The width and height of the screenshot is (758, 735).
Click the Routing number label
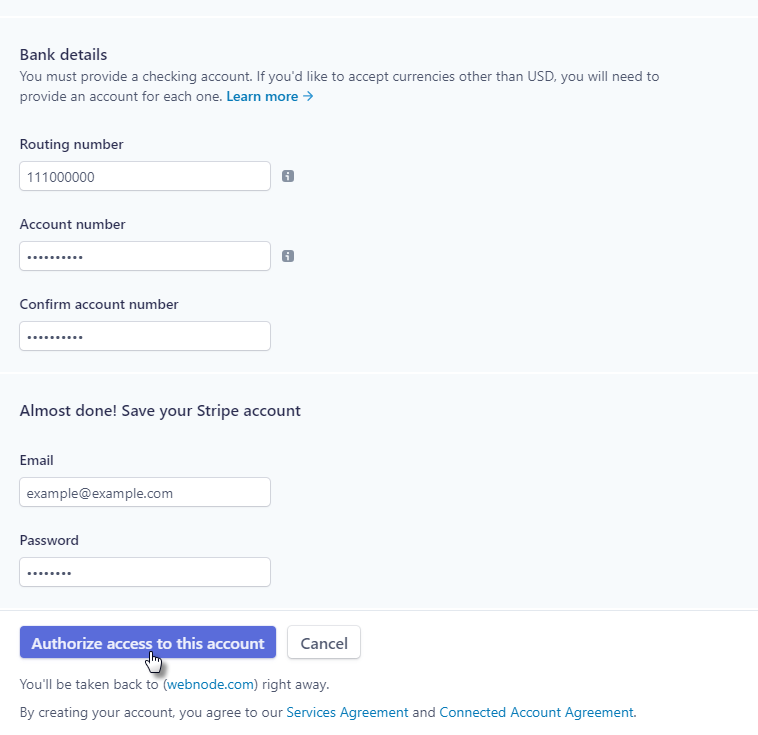point(71,144)
